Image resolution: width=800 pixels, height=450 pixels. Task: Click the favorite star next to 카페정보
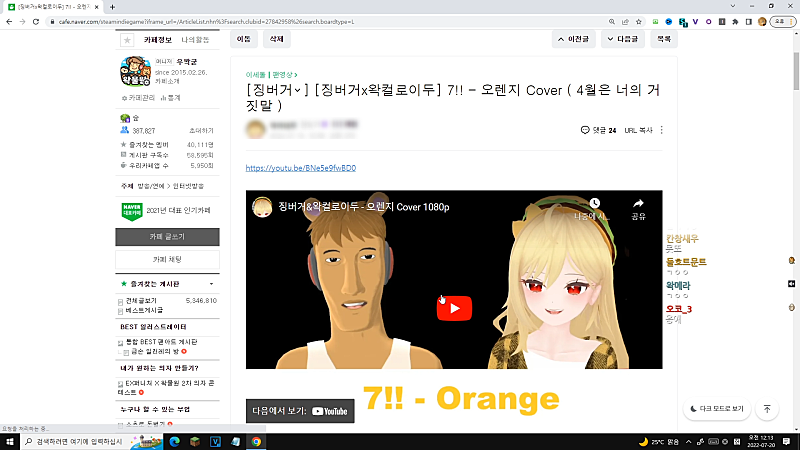click(x=127, y=40)
